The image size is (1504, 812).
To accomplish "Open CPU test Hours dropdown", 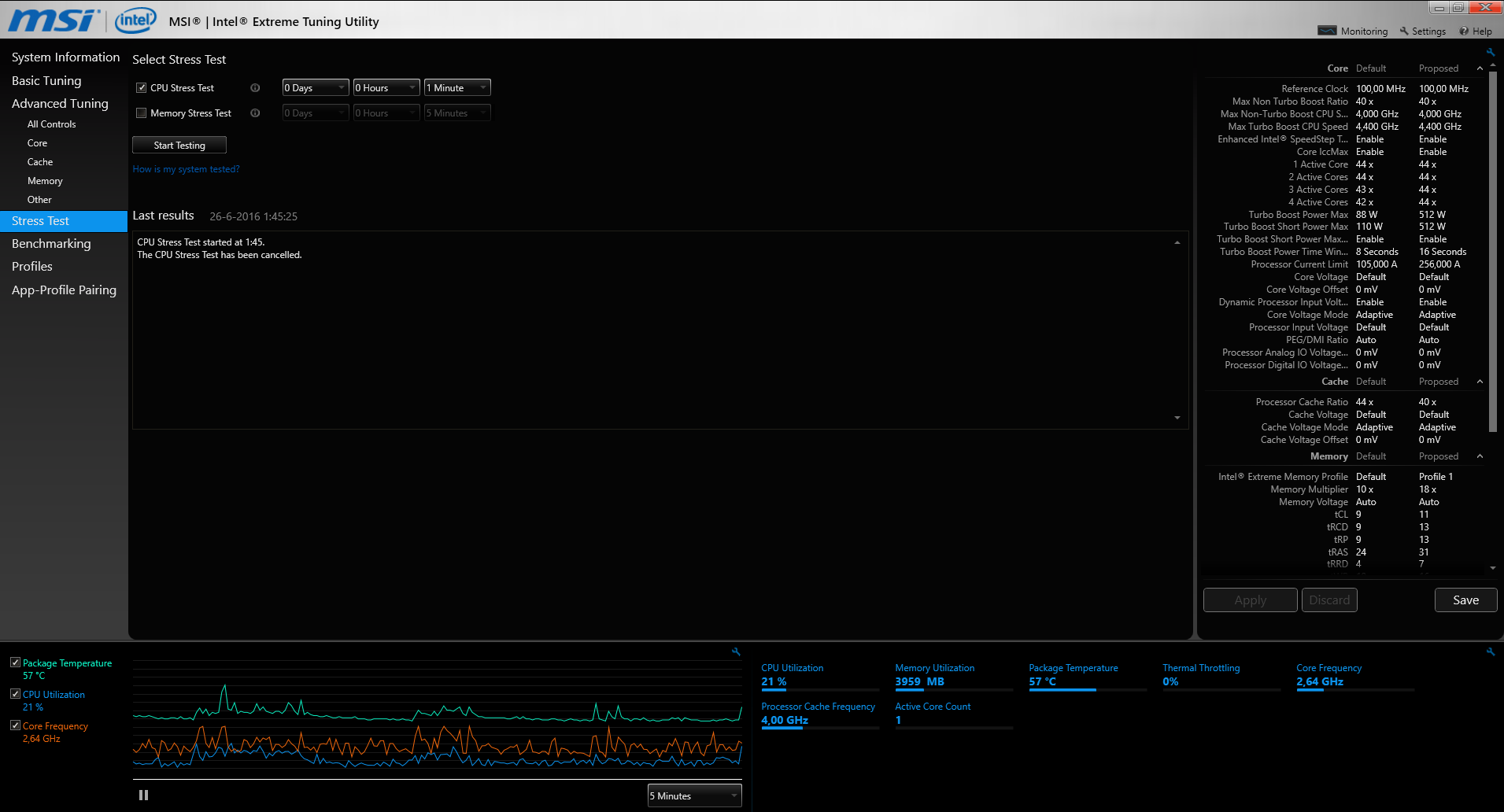I will [386, 88].
